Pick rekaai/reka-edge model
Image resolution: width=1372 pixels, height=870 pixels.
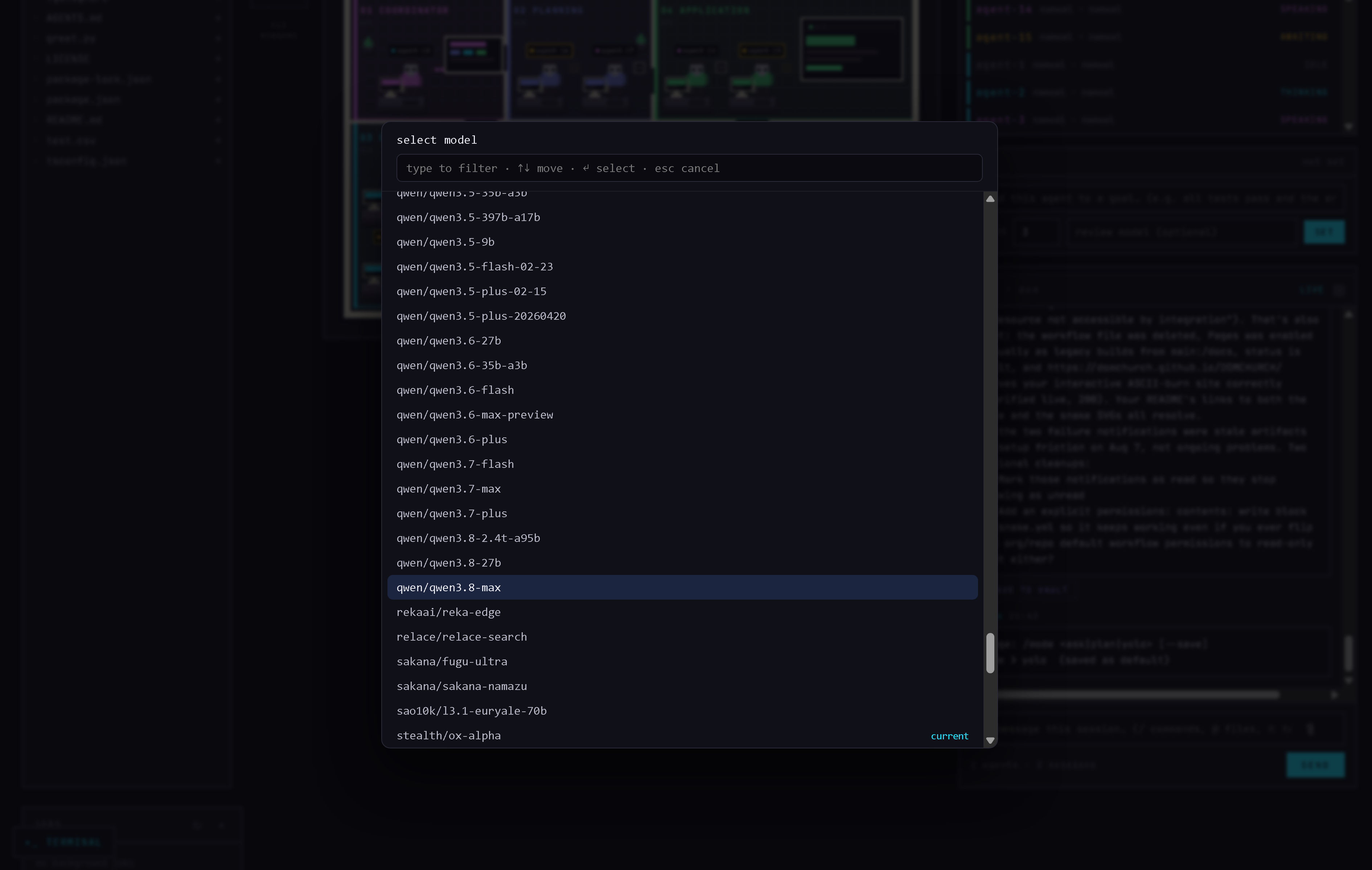point(682,612)
